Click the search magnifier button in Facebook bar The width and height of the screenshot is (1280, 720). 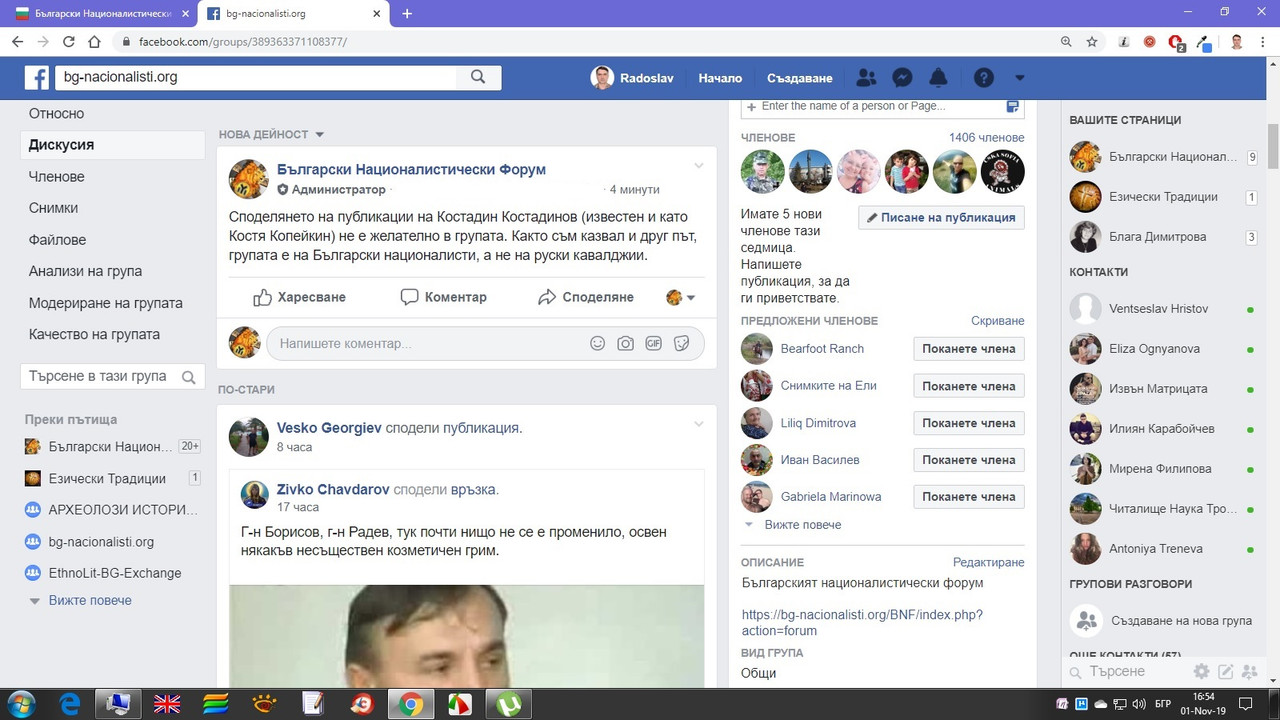(478, 77)
